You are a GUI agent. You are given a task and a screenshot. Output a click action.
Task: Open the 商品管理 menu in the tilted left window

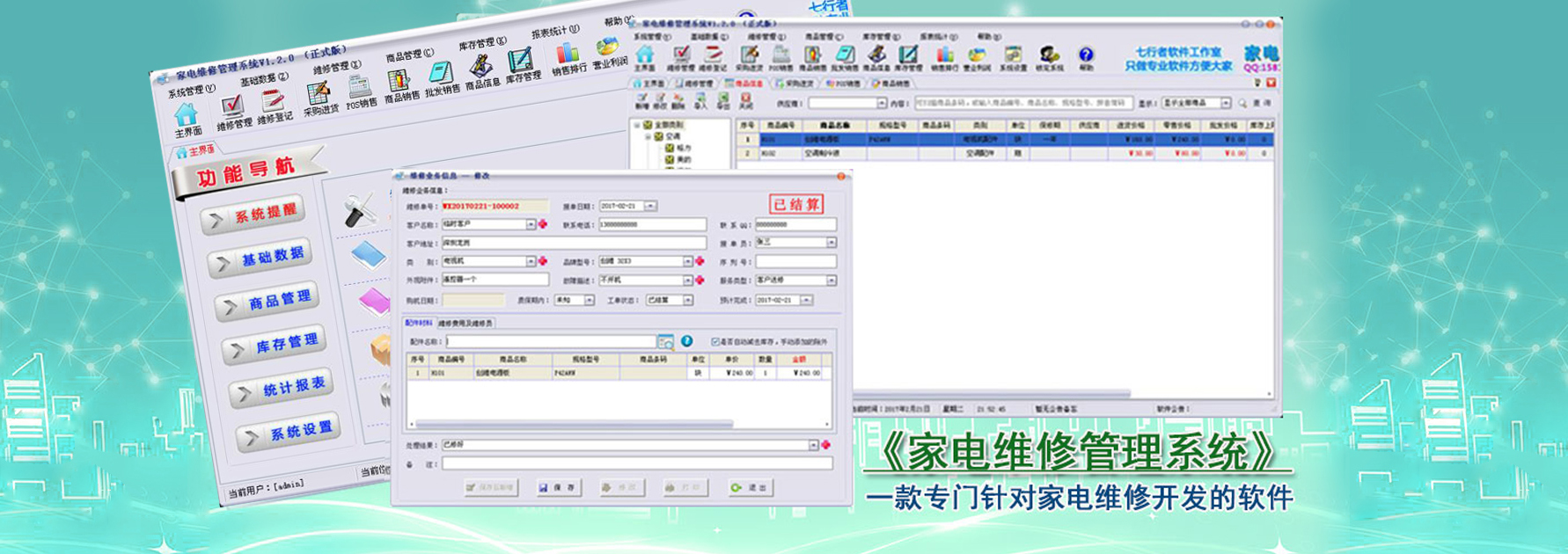[x=409, y=55]
